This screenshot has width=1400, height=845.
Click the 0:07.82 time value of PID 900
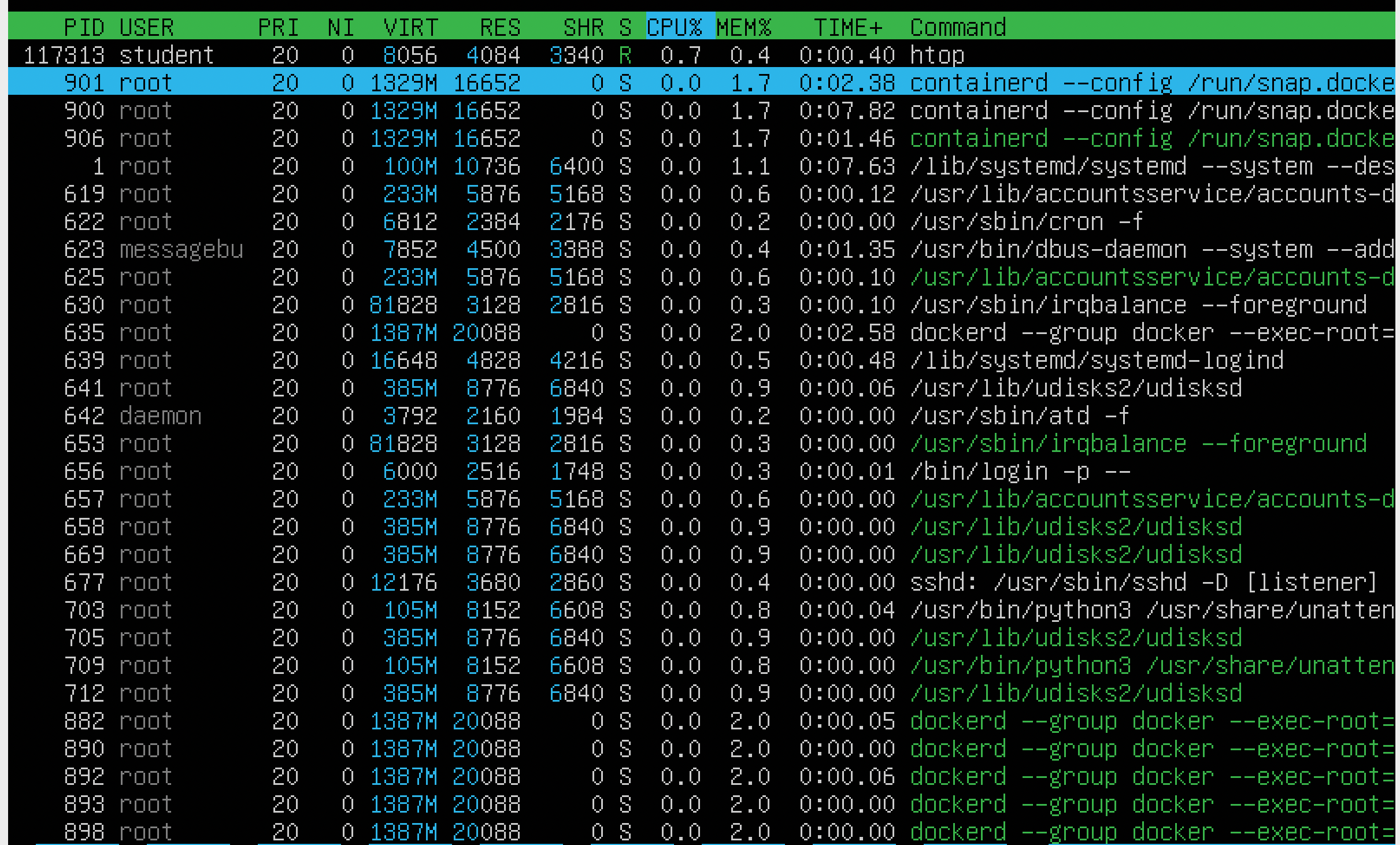(x=847, y=110)
